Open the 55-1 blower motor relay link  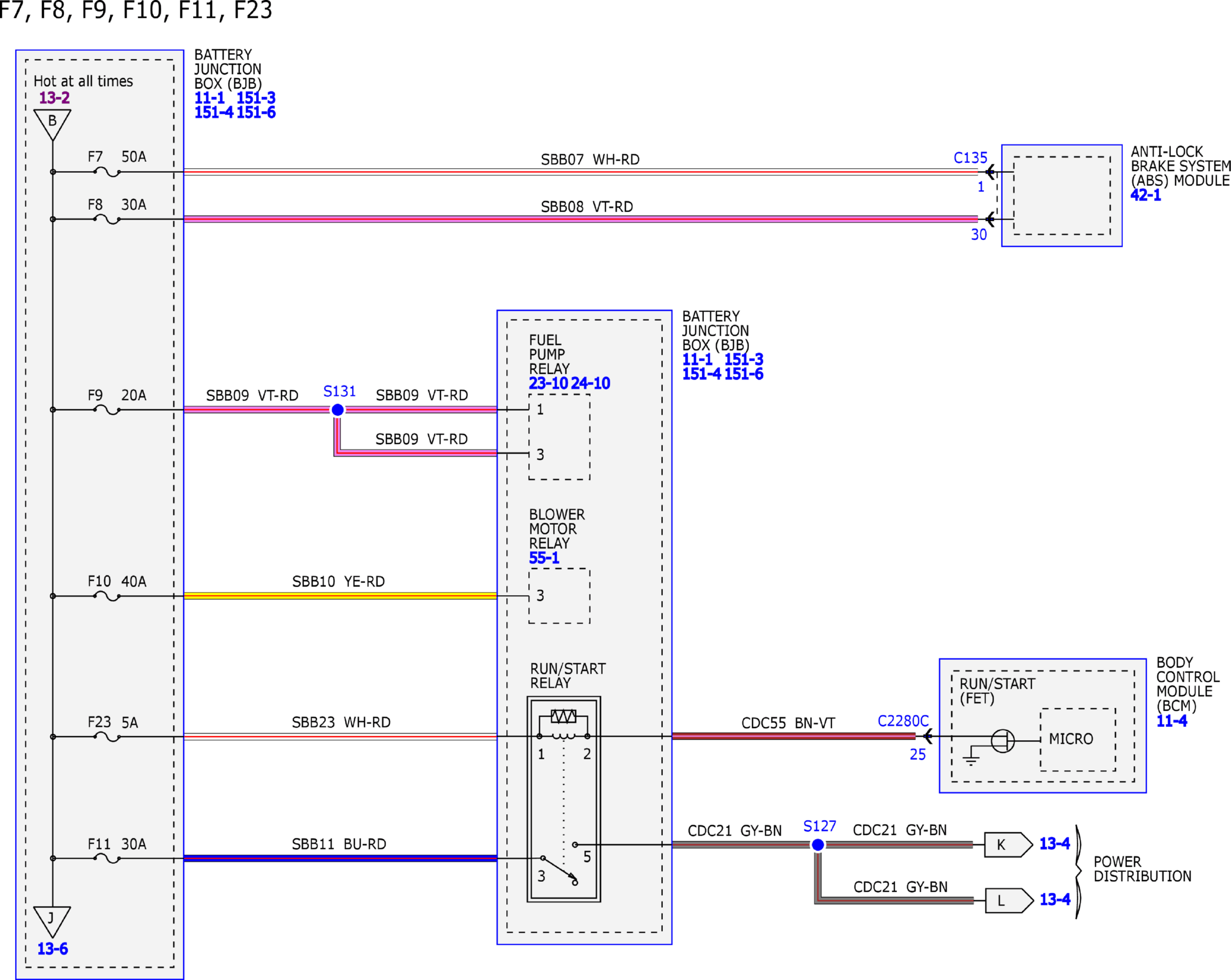(544, 558)
